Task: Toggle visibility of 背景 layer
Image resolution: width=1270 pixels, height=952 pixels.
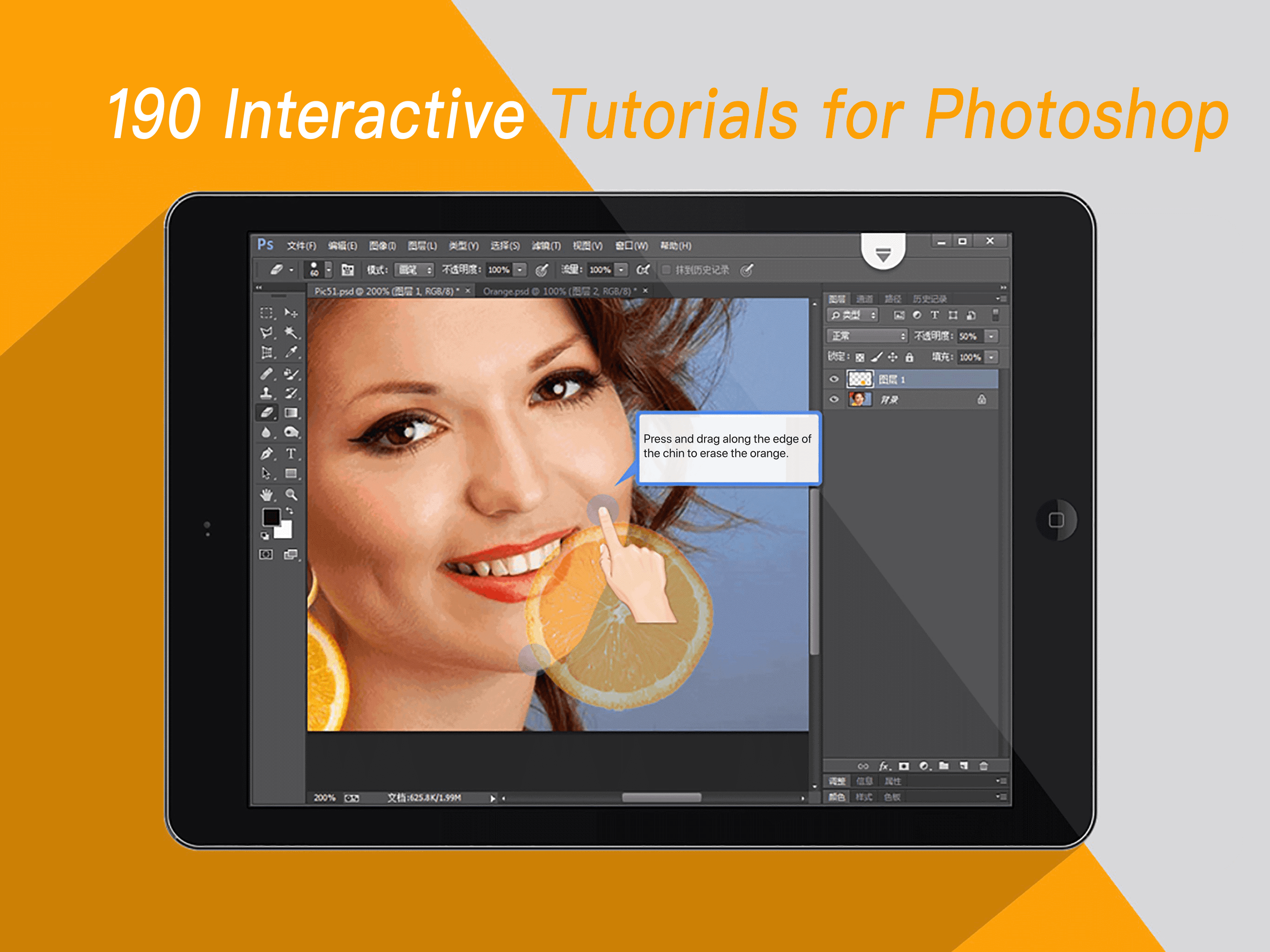Action: (x=834, y=399)
